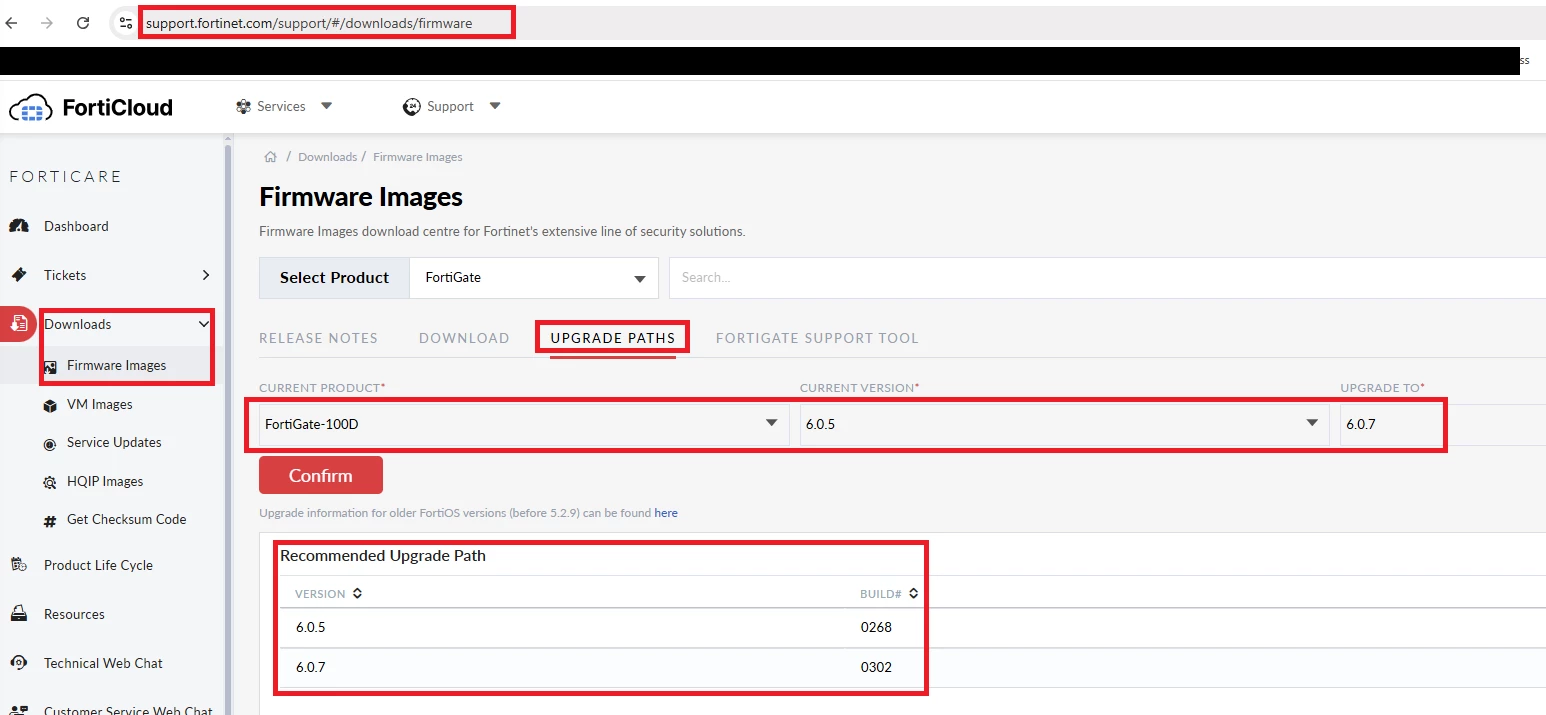Open HQIP Images in the sidebar
Viewport: 1546px width, 715px height.
(105, 481)
